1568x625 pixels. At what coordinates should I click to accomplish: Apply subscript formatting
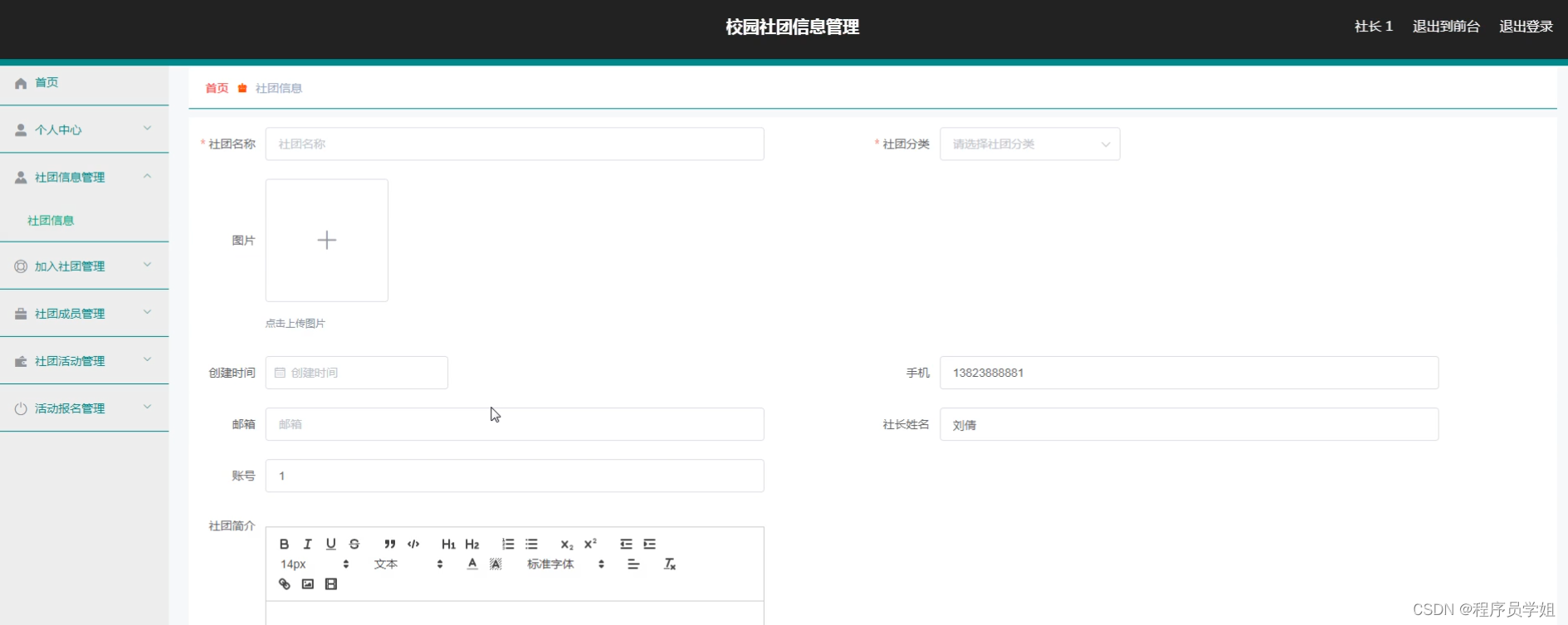[567, 544]
